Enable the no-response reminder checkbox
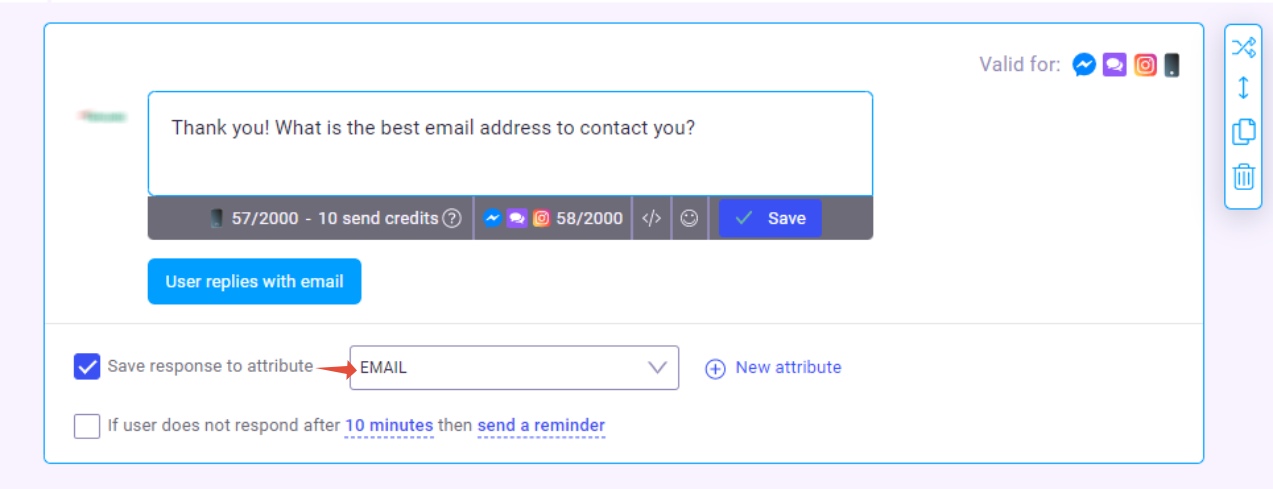The width and height of the screenshot is (1273, 489). point(87,426)
